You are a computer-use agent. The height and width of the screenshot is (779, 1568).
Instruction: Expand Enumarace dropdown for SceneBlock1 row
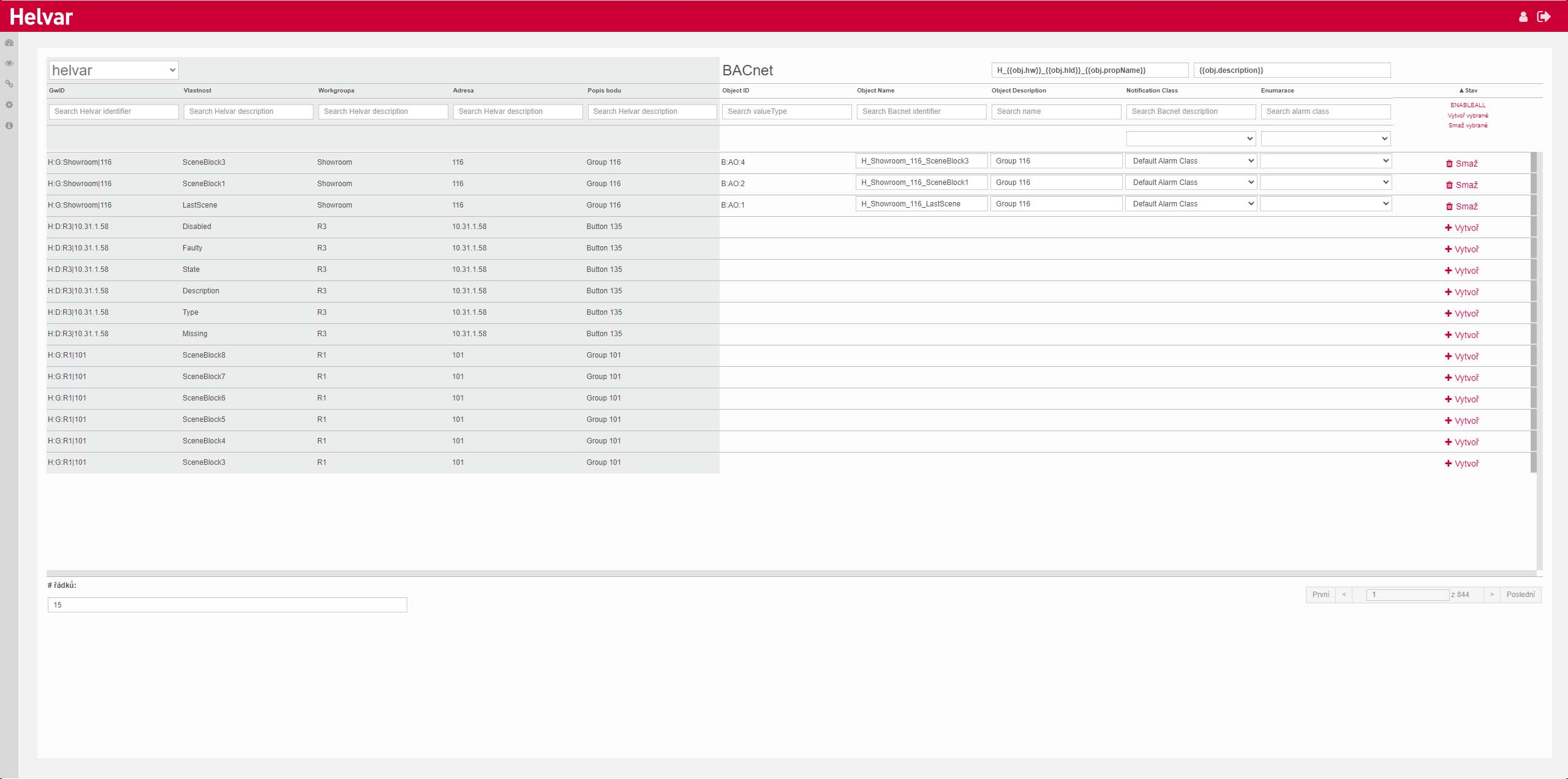click(1325, 183)
